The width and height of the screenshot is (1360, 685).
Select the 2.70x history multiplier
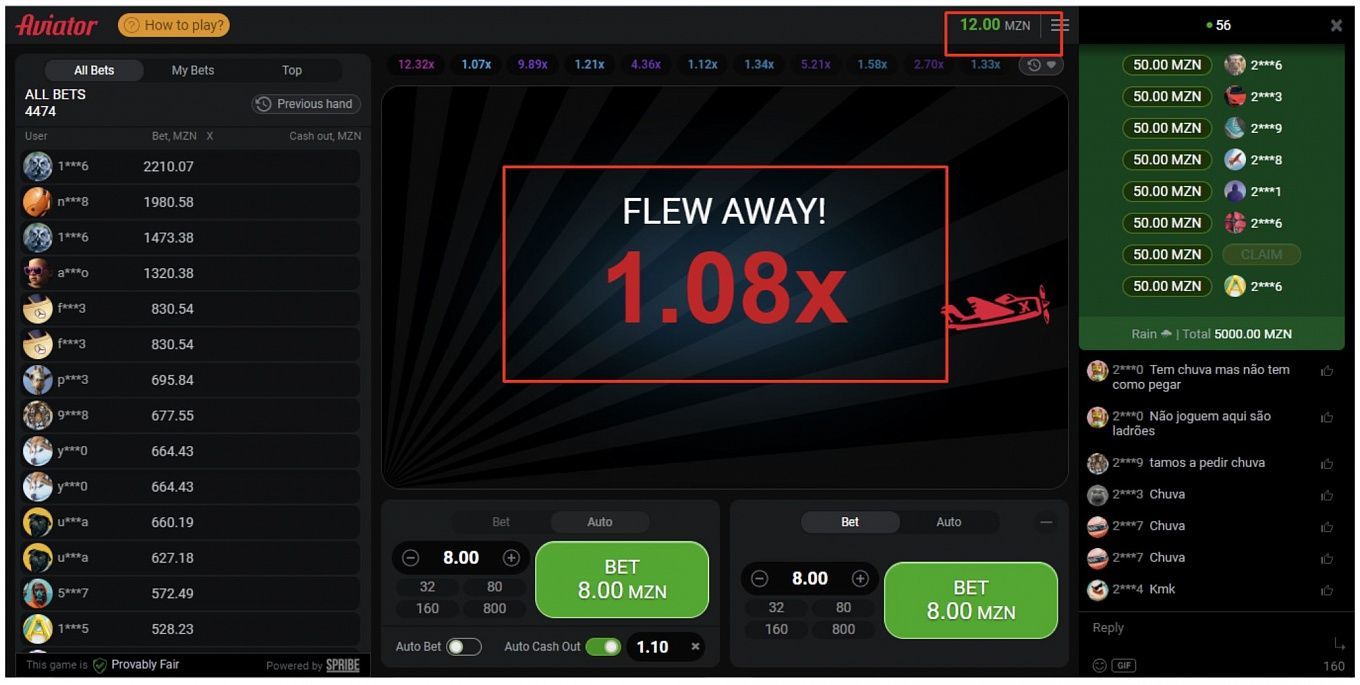coord(928,64)
